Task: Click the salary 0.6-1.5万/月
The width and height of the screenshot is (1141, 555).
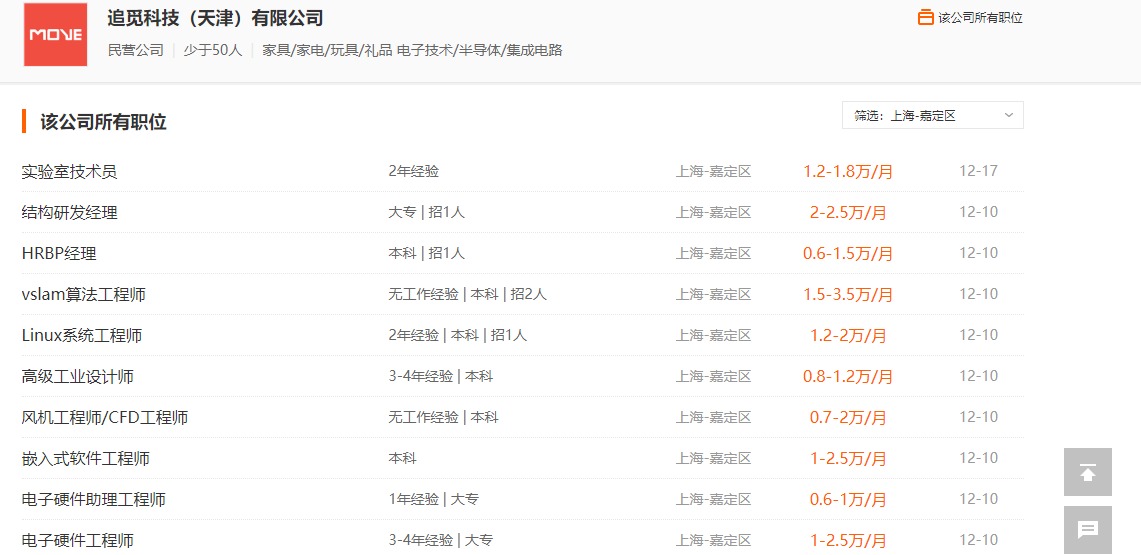Action: (848, 253)
